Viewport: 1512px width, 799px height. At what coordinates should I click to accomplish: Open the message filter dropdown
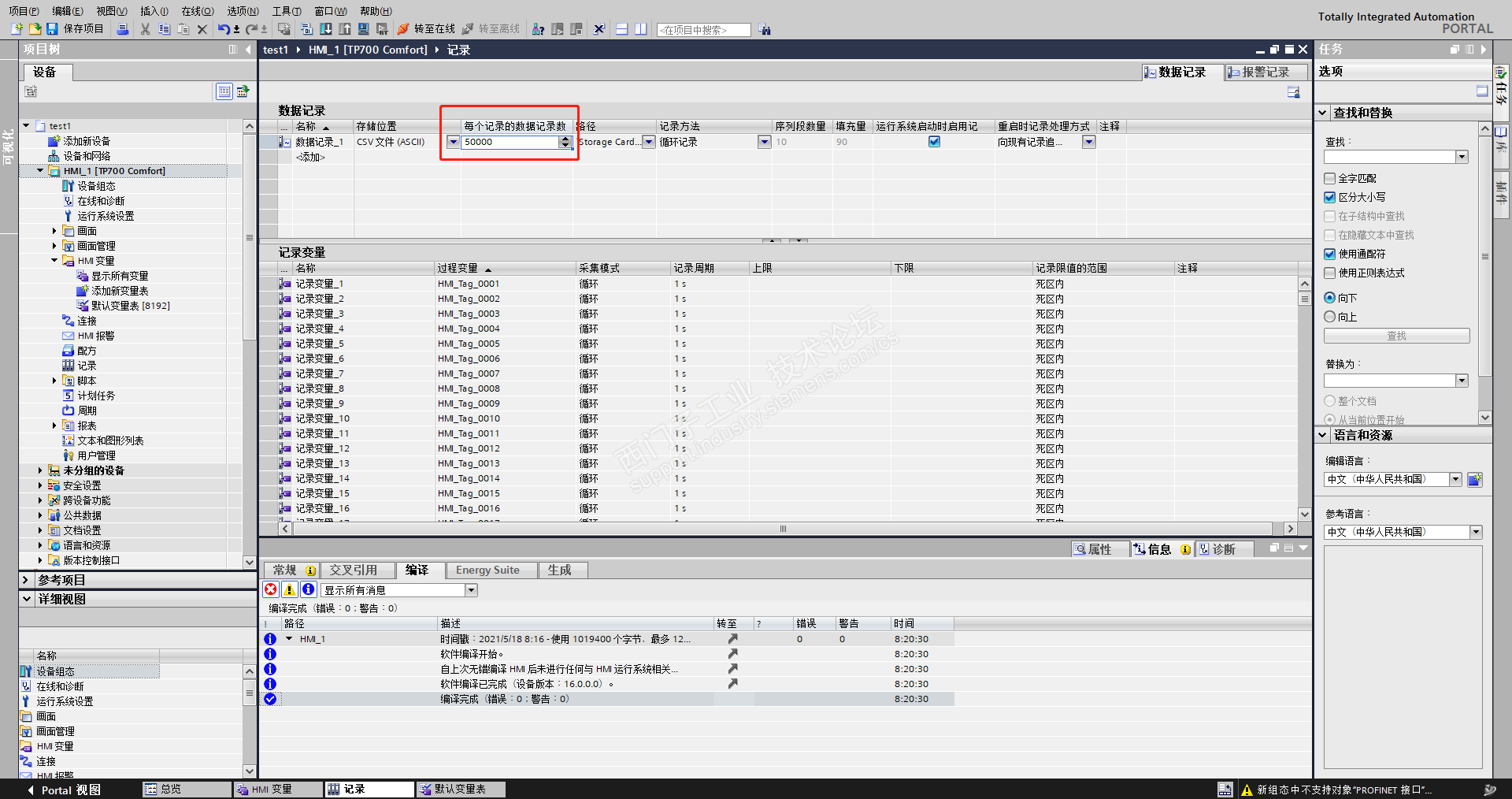(x=471, y=590)
